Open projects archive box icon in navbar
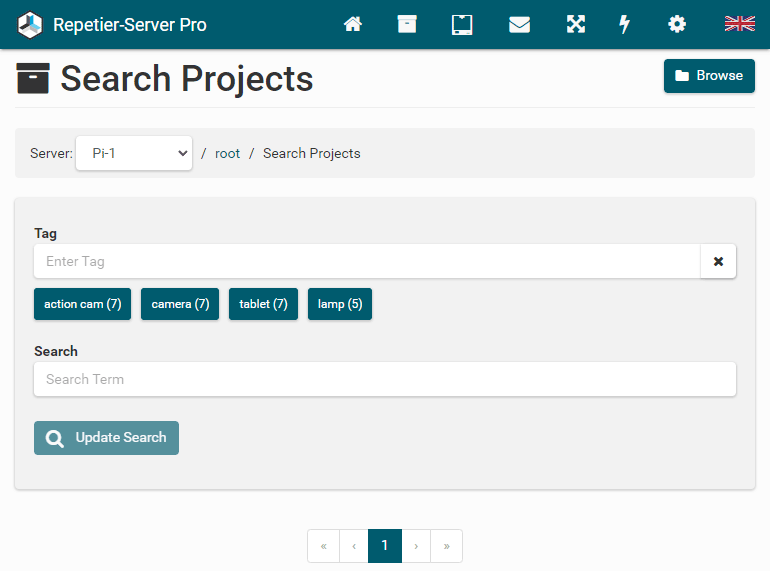770x571 pixels. tap(407, 24)
